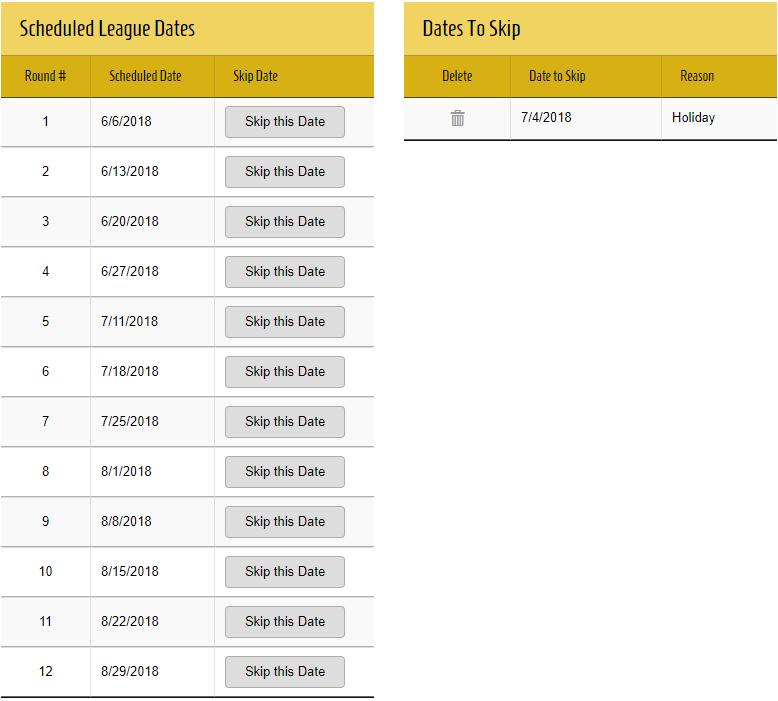Select the Holiday reason cell
Image resolution: width=778 pixels, height=701 pixels.
pos(693,118)
